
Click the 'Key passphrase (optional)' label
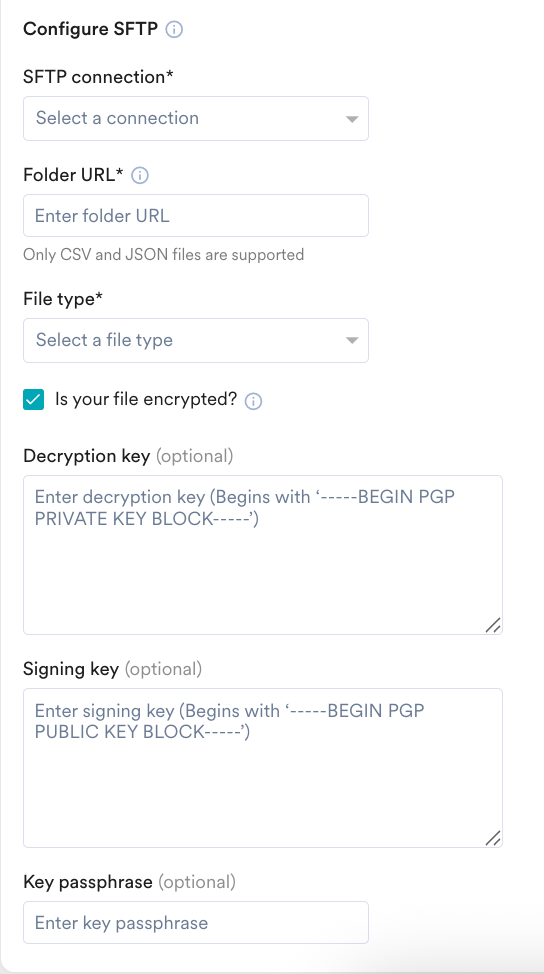tap(129, 881)
